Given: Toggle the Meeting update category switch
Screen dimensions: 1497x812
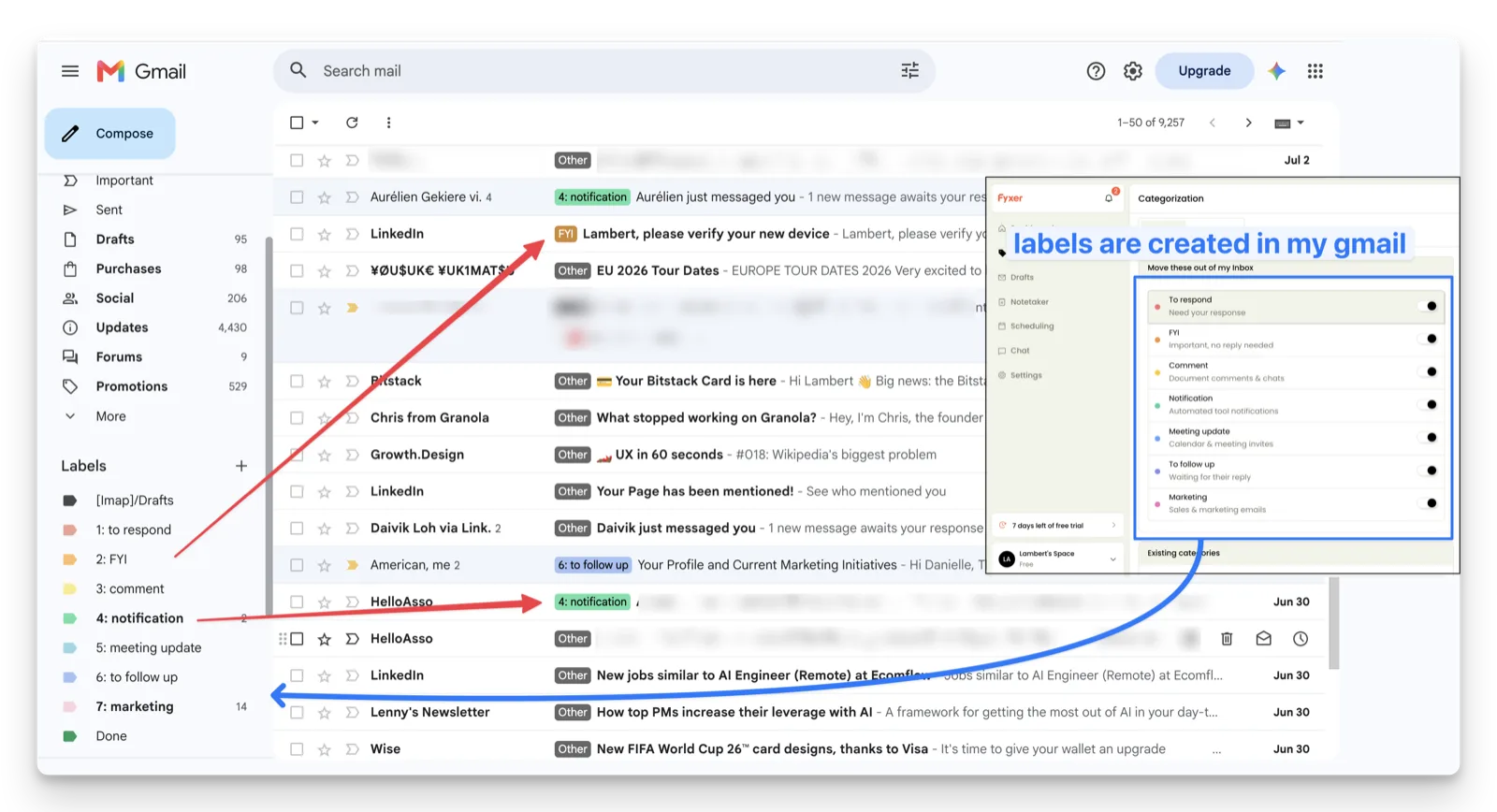Looking at the screenshot, I should pos(1430,437).
